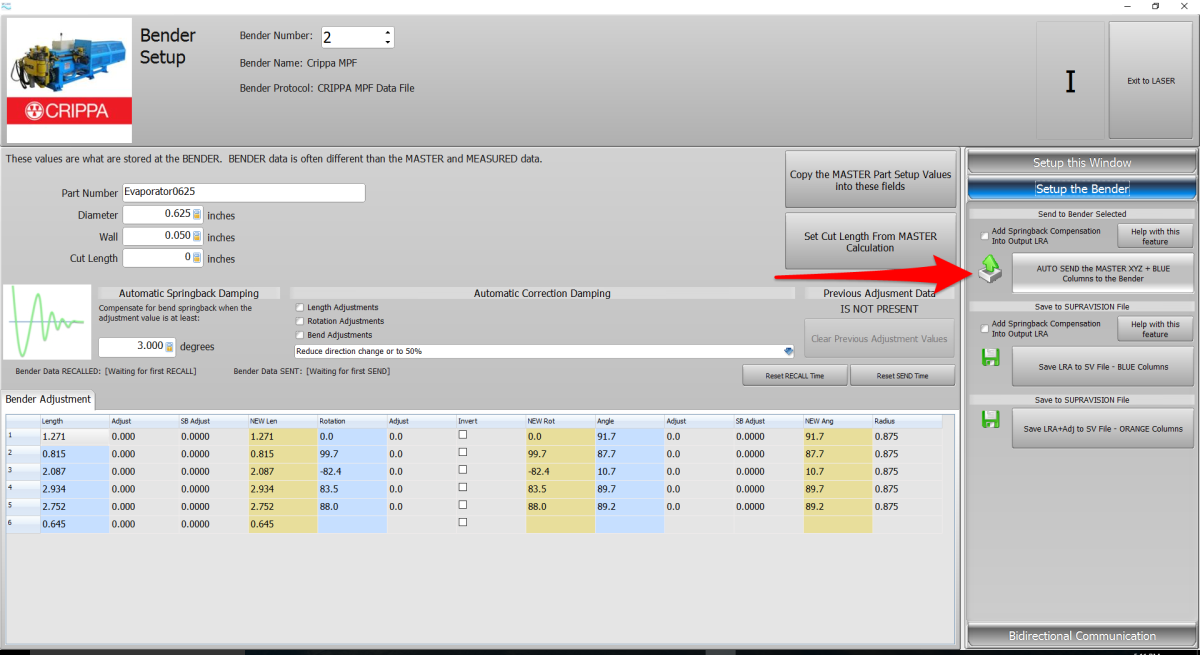
Task: Open the Reduce direction change dropdown
Action: [x=787, y=351]
